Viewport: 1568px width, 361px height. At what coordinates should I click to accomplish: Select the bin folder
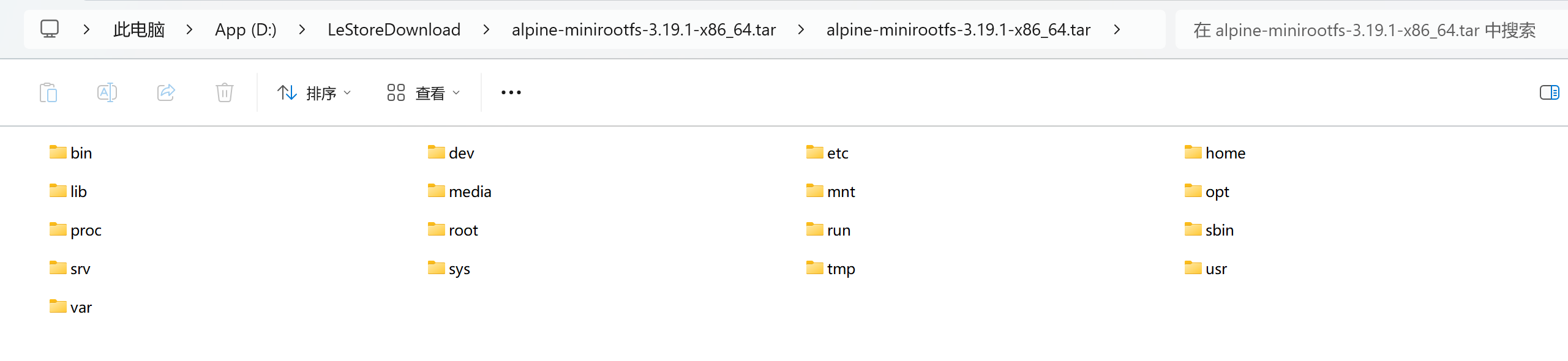pyautogui.click(x=81, y=153)
